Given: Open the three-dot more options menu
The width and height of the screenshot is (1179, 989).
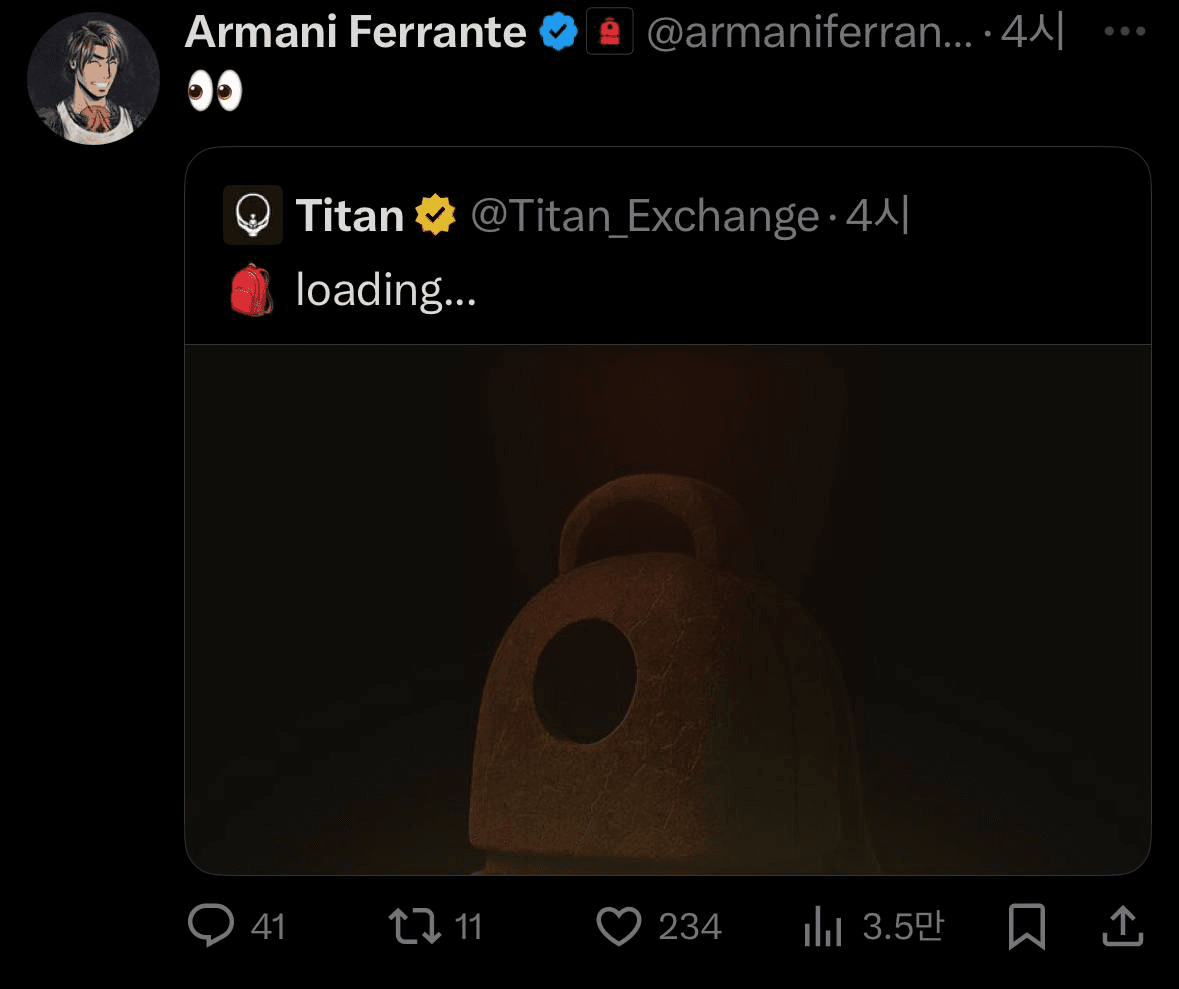Looking at the screenshot, I should coord(1124,32).
